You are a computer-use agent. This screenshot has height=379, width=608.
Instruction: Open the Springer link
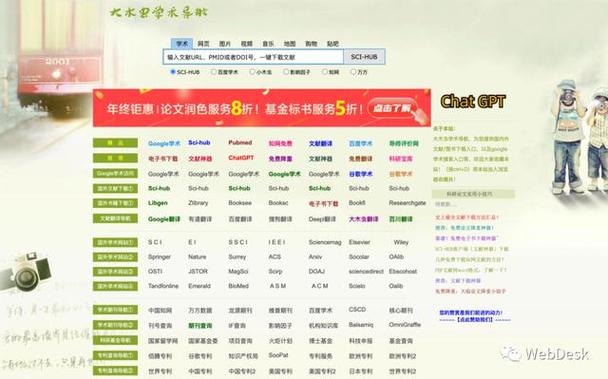coord(159,257)
